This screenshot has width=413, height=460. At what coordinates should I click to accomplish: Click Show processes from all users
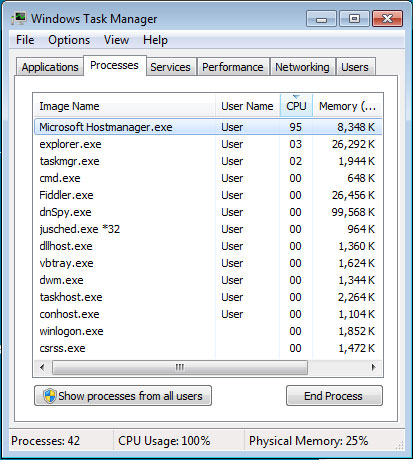tap(123, 396)
